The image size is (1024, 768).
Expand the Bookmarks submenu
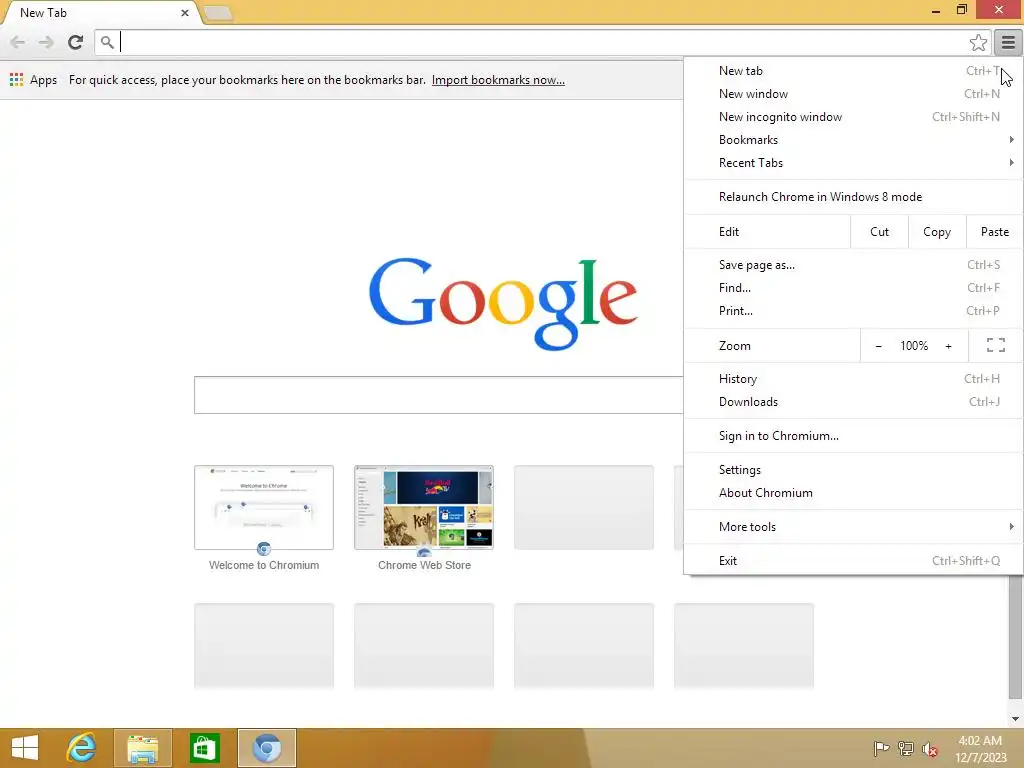click(x=853, y=140)
